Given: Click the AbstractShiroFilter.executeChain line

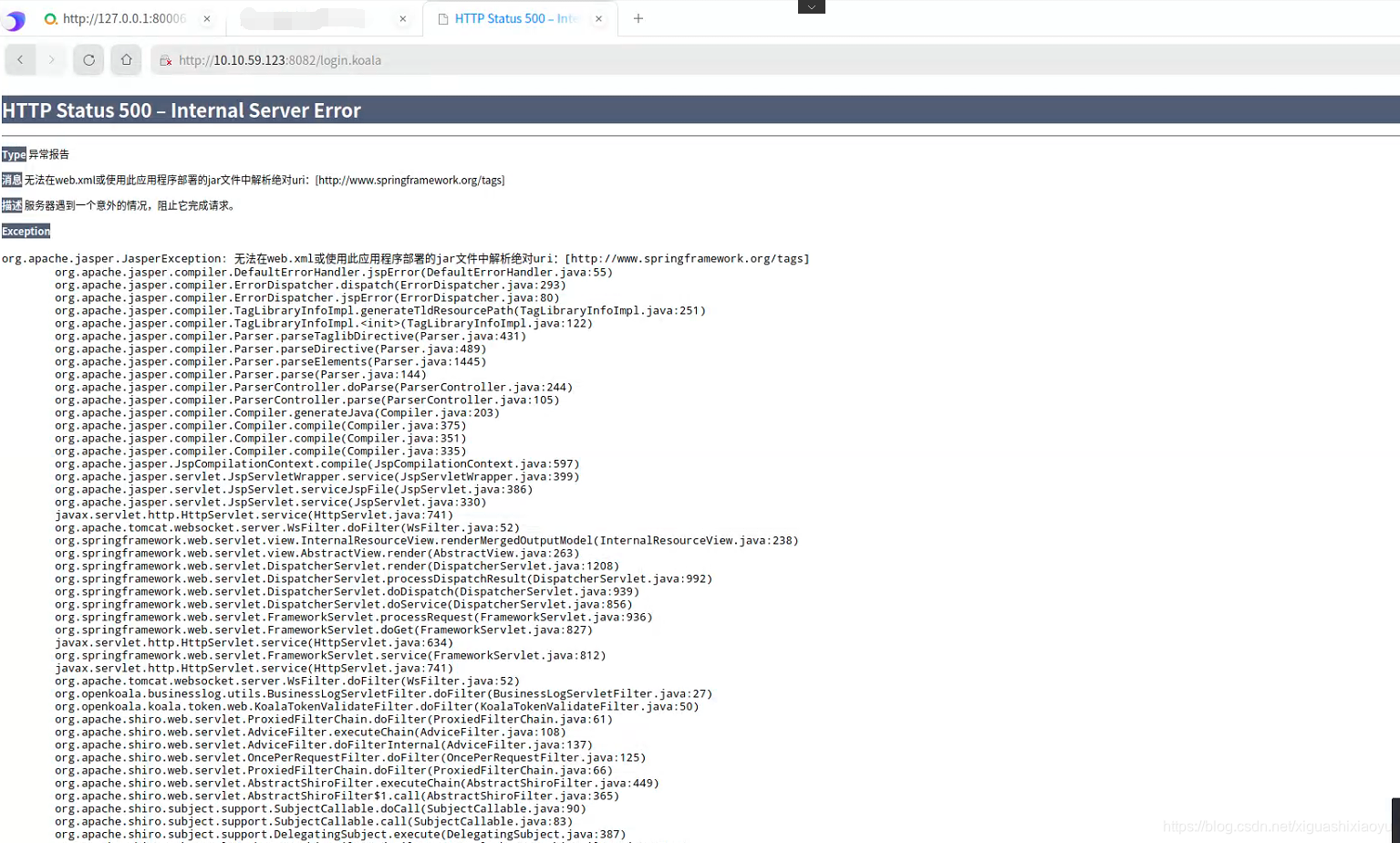Looking at the screenshot, I should point(357,783).
